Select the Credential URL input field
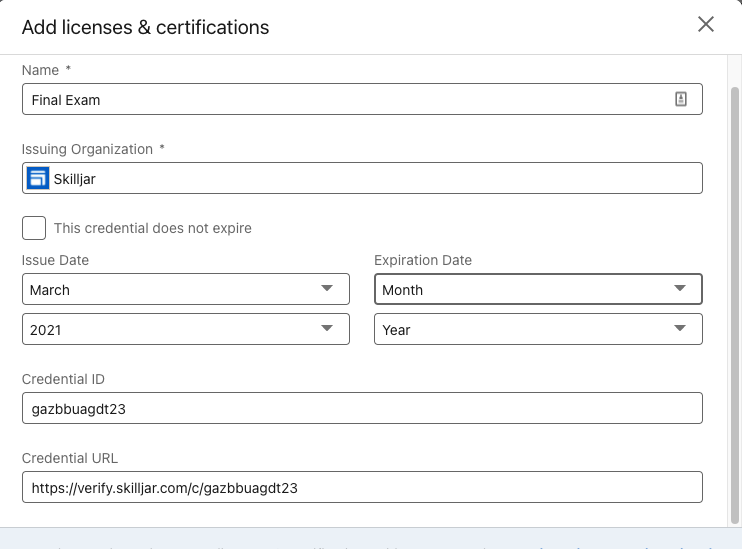This screenshot has width=742, height=549. [361, 487]
